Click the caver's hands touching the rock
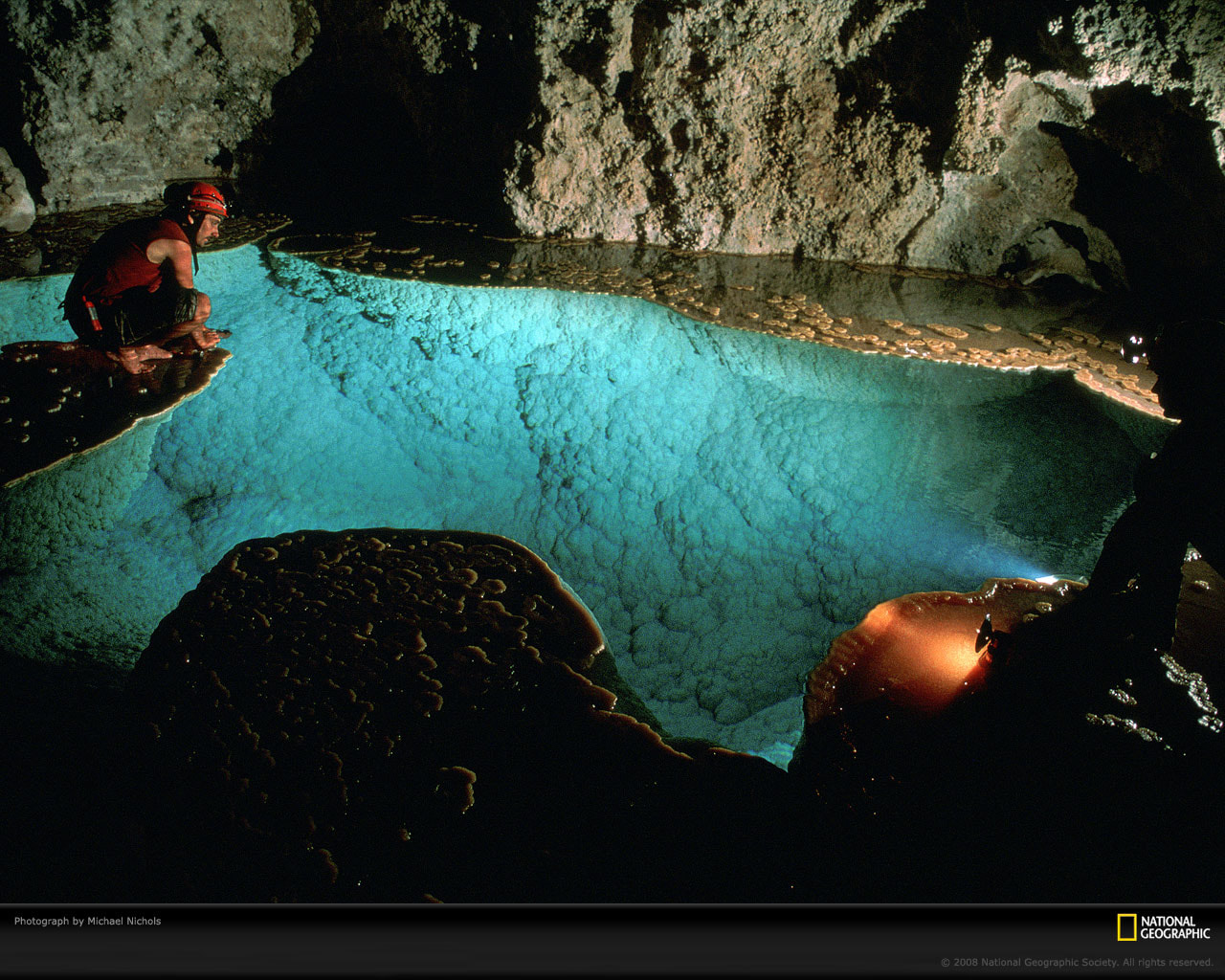 pos(209,337)
